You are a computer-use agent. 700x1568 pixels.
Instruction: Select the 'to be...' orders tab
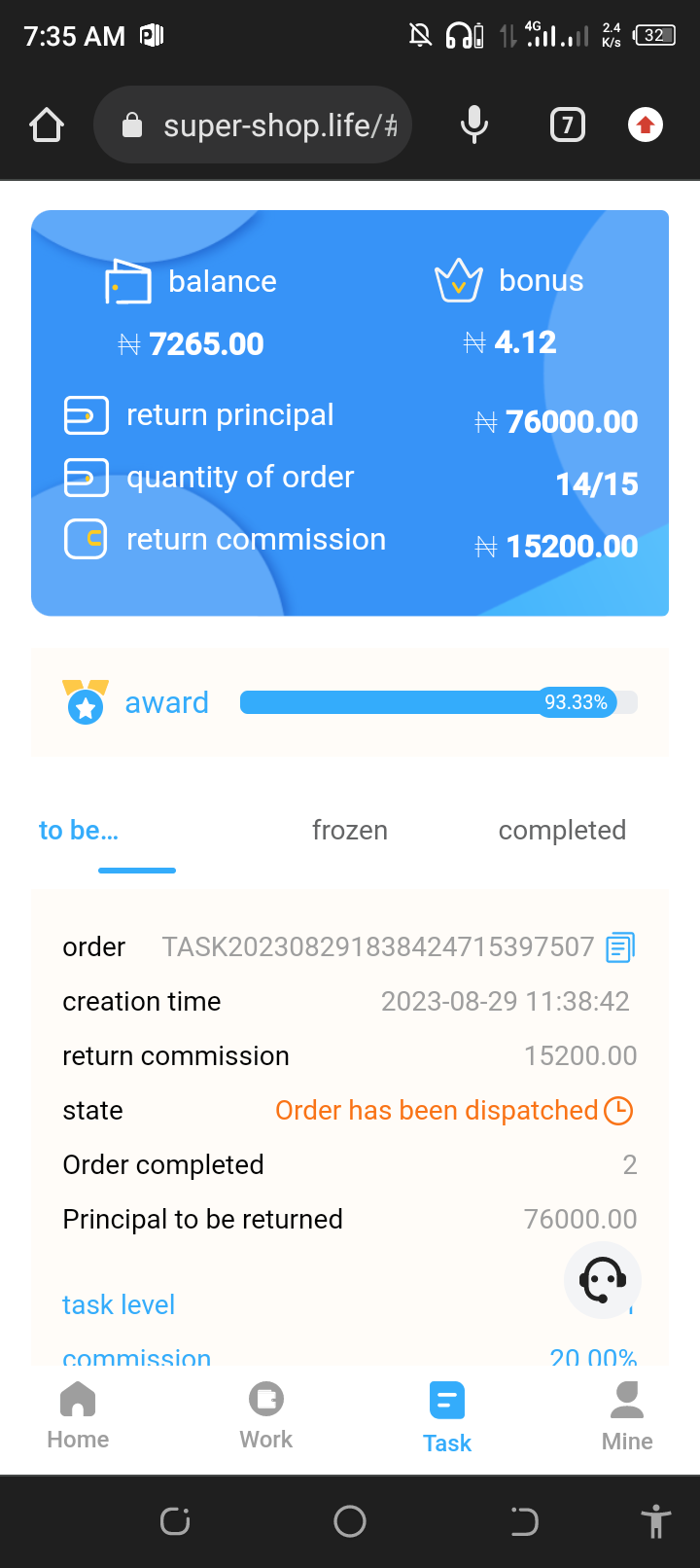click(79, 831)
